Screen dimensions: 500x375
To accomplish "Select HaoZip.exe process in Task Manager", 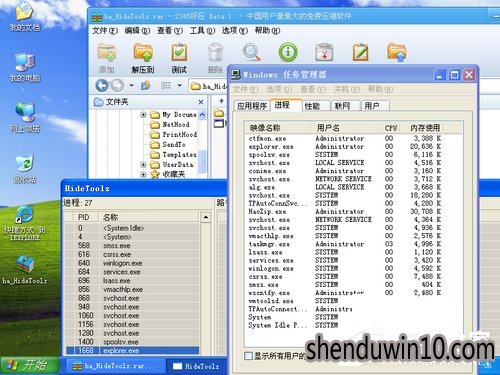I will click(x=345, y=211).
